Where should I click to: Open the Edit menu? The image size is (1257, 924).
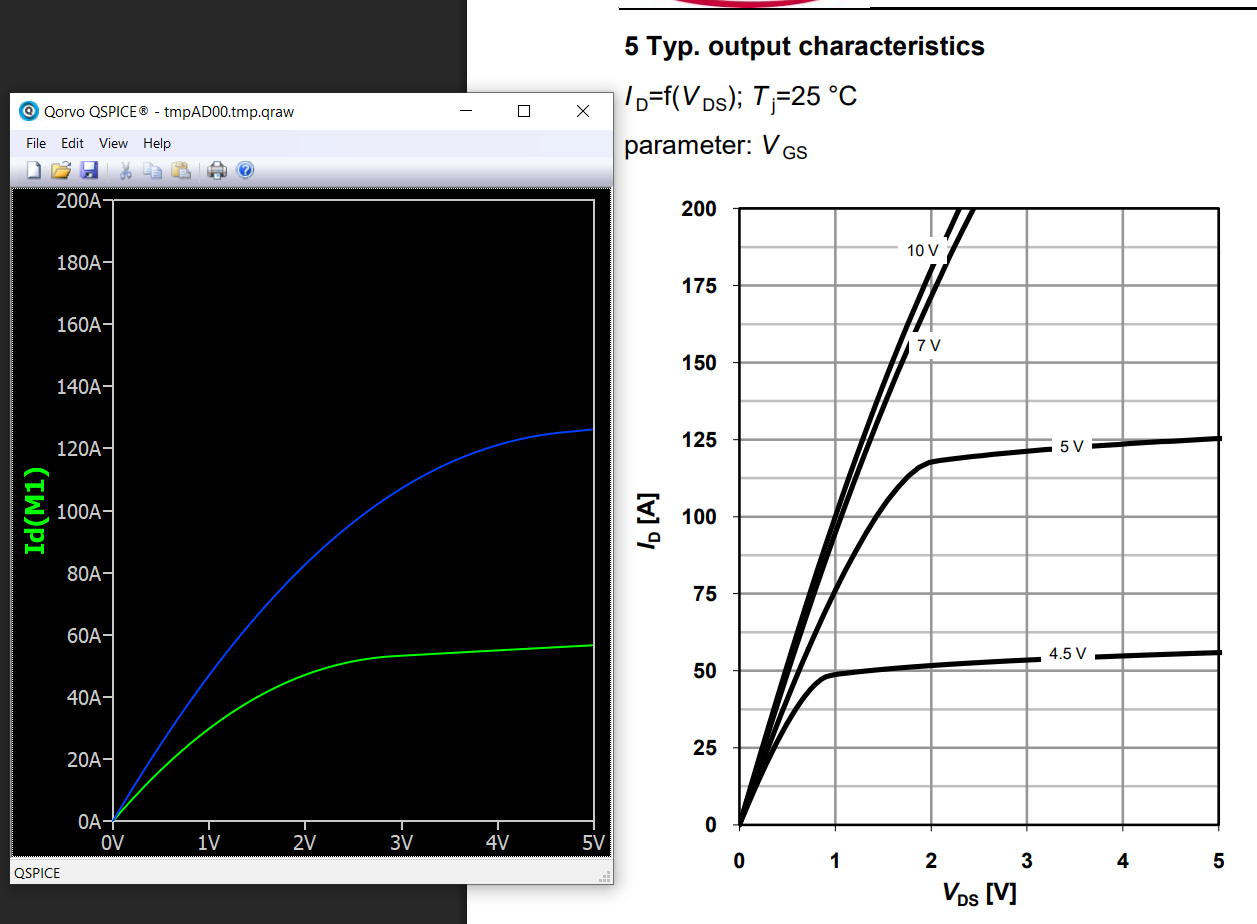tap(72, 143)
